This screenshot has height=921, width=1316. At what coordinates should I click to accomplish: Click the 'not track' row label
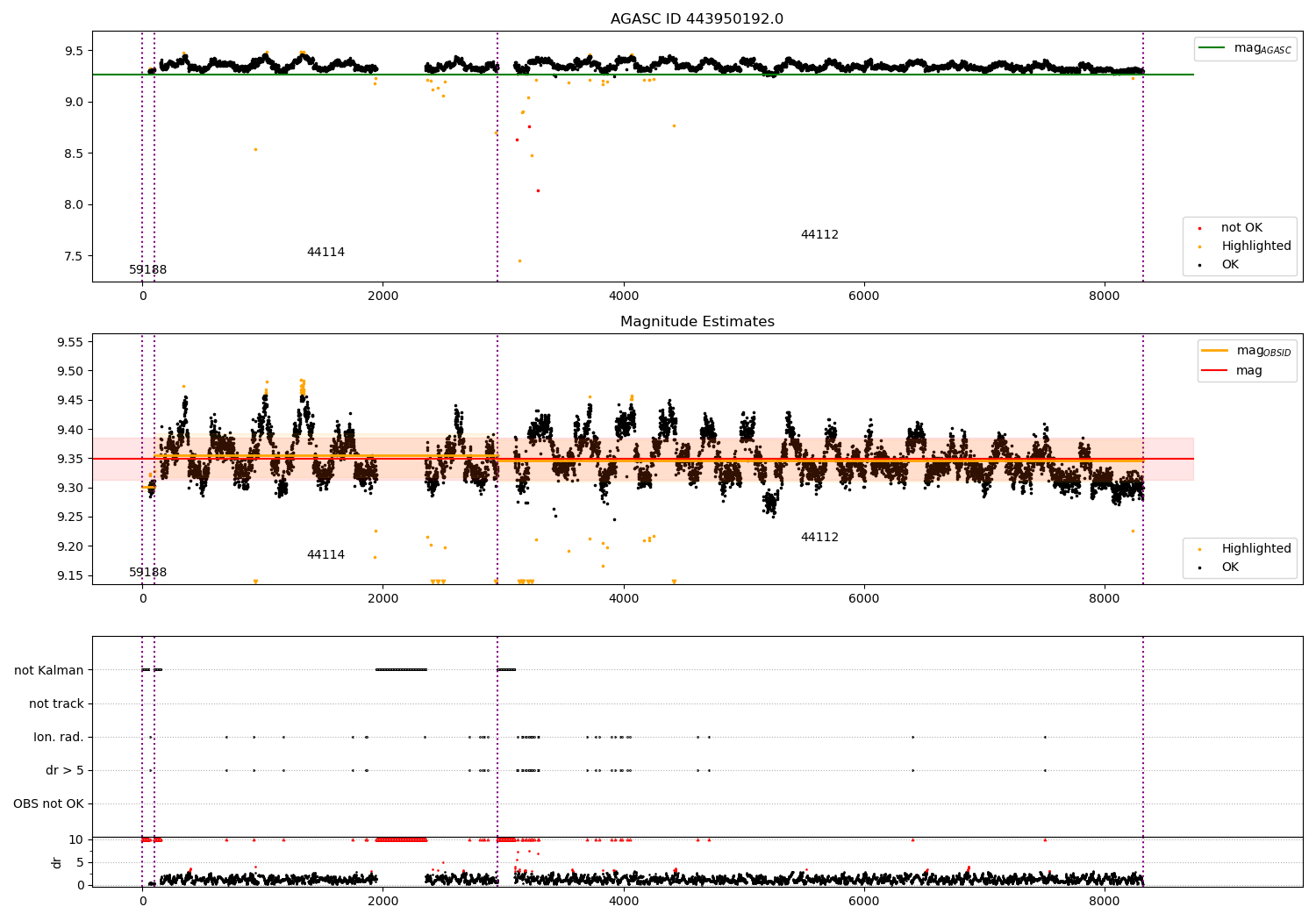[x=56, y=704]
